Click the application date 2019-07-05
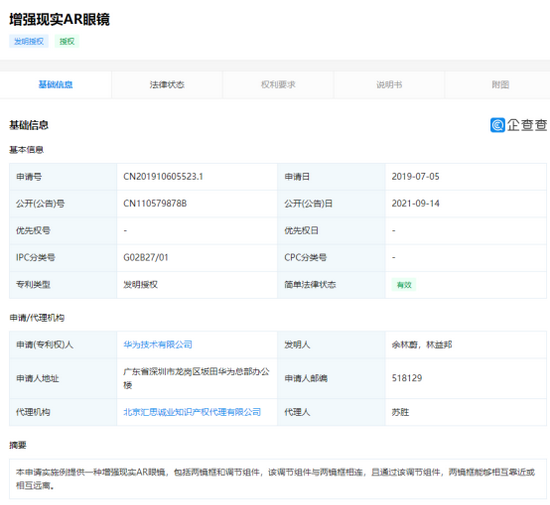This screenshot has width=550, height=505. [x=415, y=176]
